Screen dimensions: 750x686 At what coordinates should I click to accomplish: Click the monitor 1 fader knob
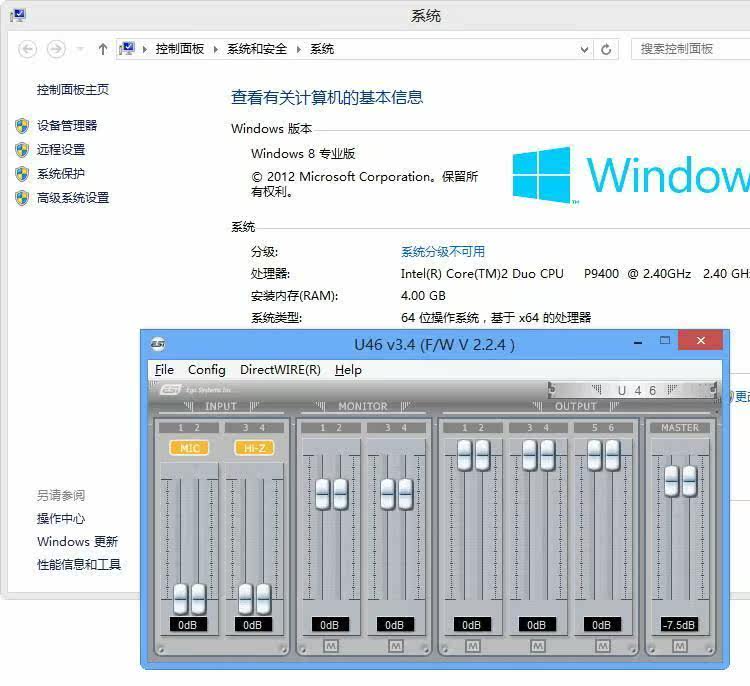[323, 494]
